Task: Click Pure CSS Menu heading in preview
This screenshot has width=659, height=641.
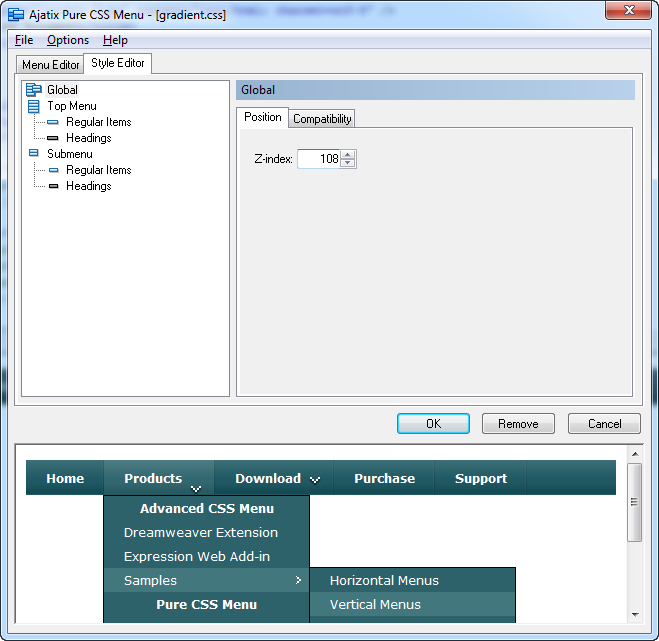Action: click(207, 604)
